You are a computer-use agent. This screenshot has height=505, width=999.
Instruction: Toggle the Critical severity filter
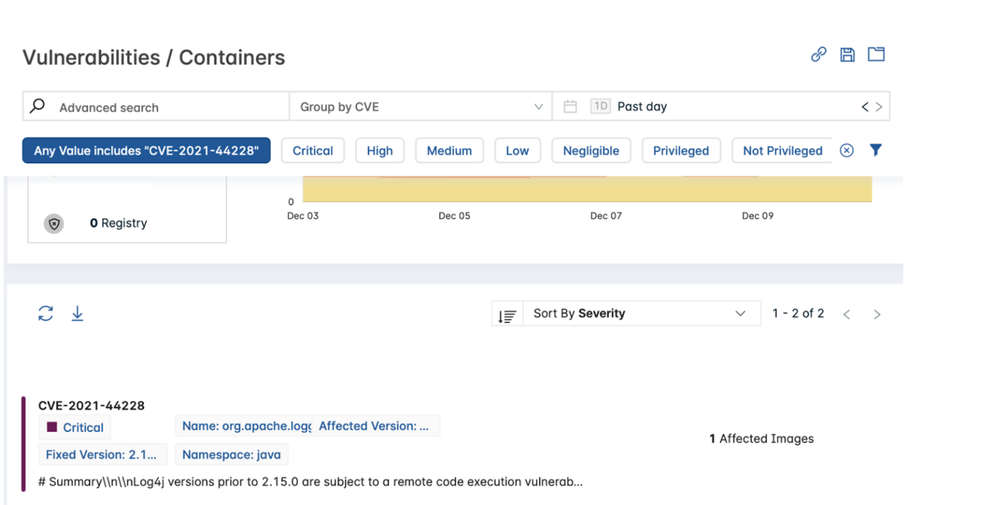click(313, 151)
